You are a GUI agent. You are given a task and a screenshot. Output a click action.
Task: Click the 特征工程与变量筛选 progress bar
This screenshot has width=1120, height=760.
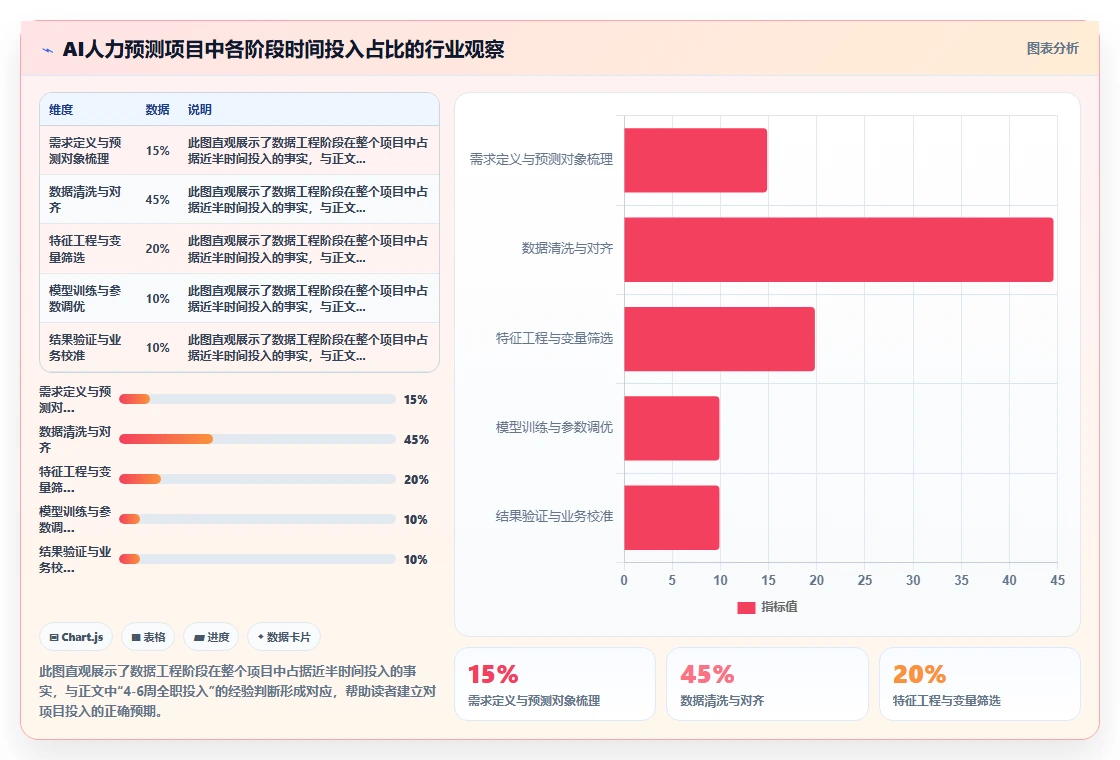point(257,479)
